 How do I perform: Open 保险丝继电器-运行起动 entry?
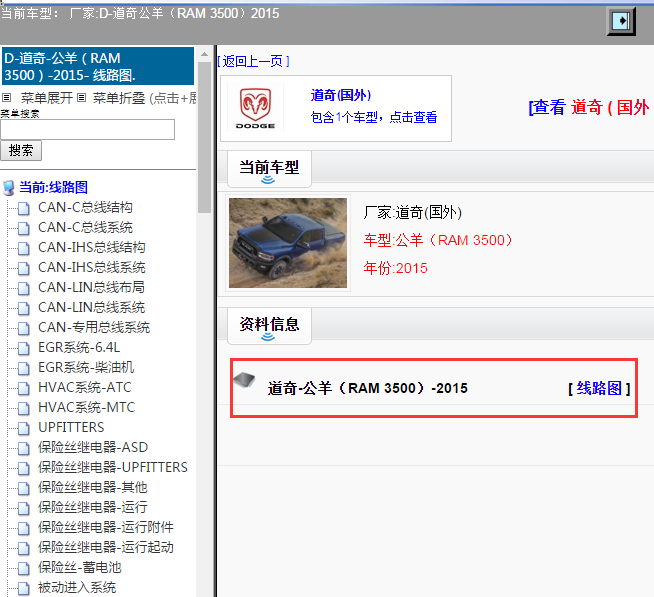point(106,548)
